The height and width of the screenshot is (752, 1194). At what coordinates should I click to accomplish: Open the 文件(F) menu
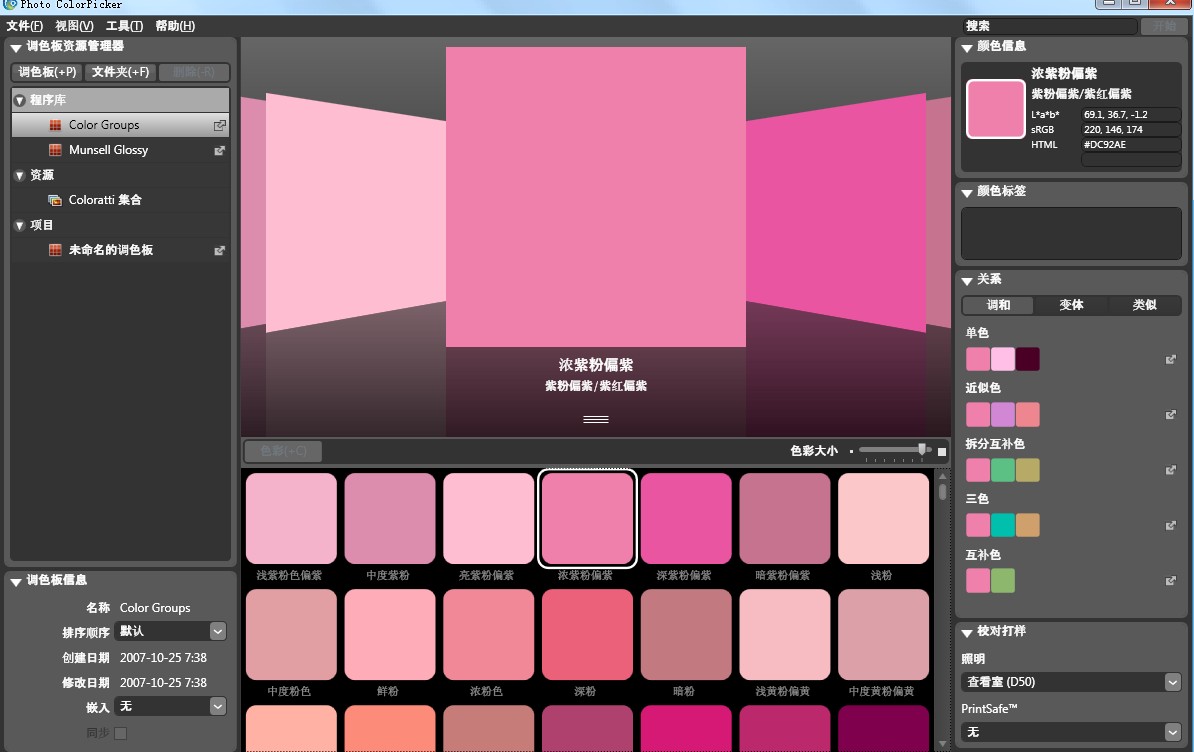(24, 26)
